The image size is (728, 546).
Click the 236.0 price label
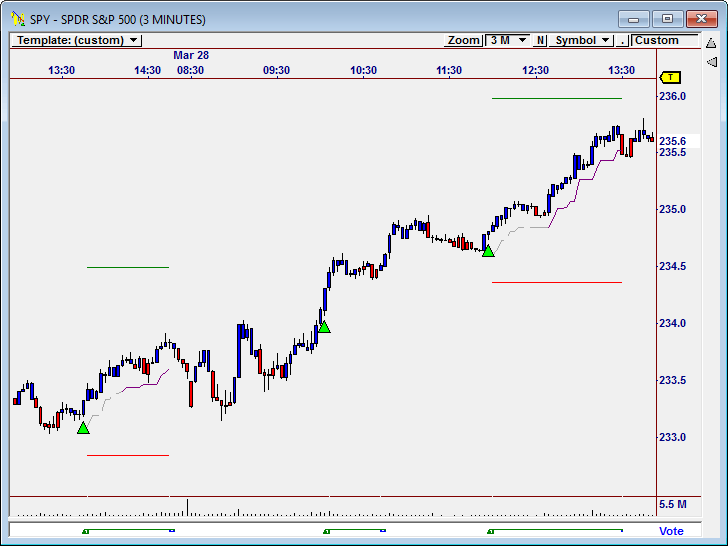click(672, 96)
